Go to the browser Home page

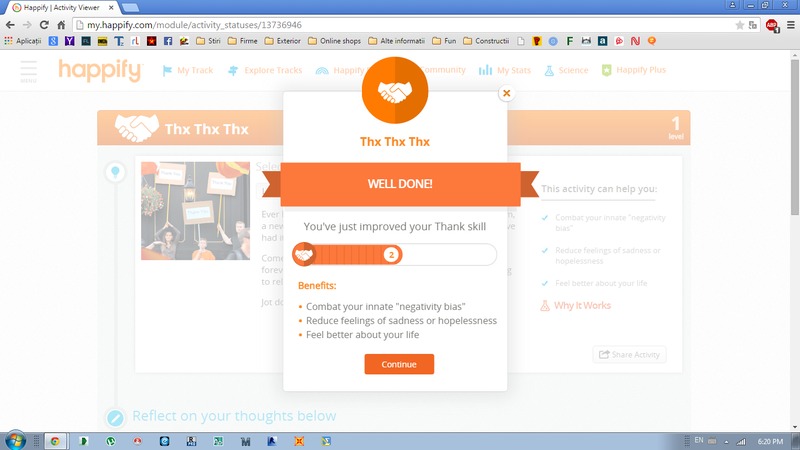61,25
